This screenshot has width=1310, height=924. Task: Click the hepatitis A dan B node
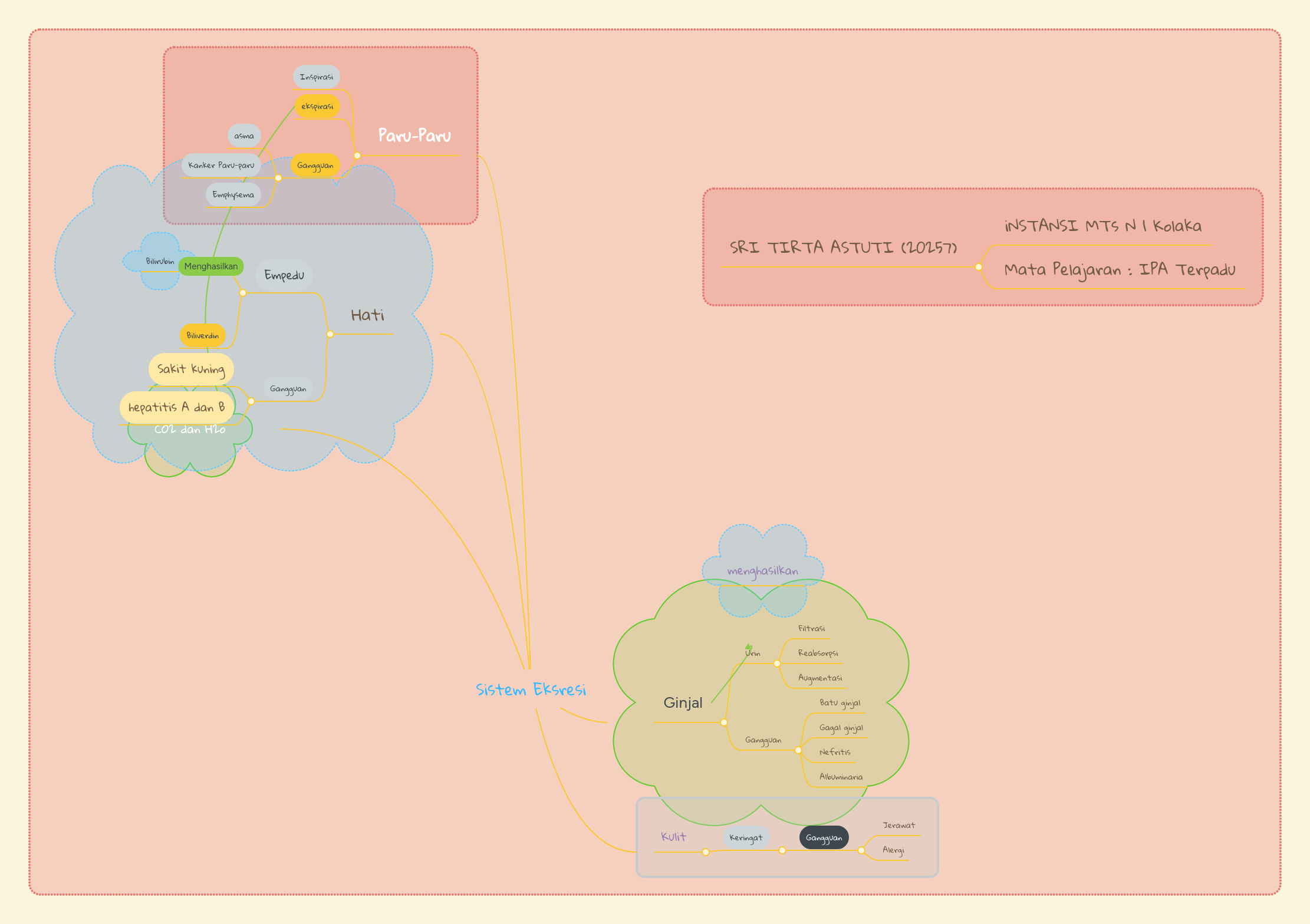176,407
